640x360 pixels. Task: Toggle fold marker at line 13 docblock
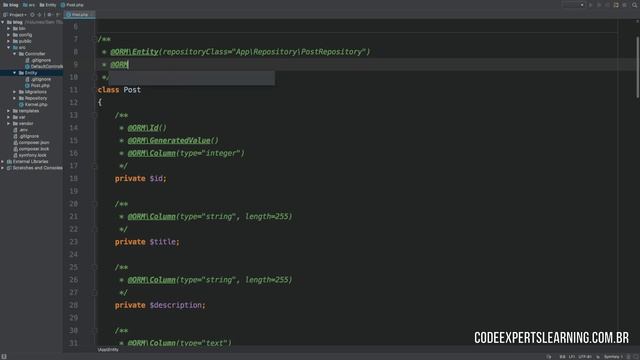(x=95, y=115)
